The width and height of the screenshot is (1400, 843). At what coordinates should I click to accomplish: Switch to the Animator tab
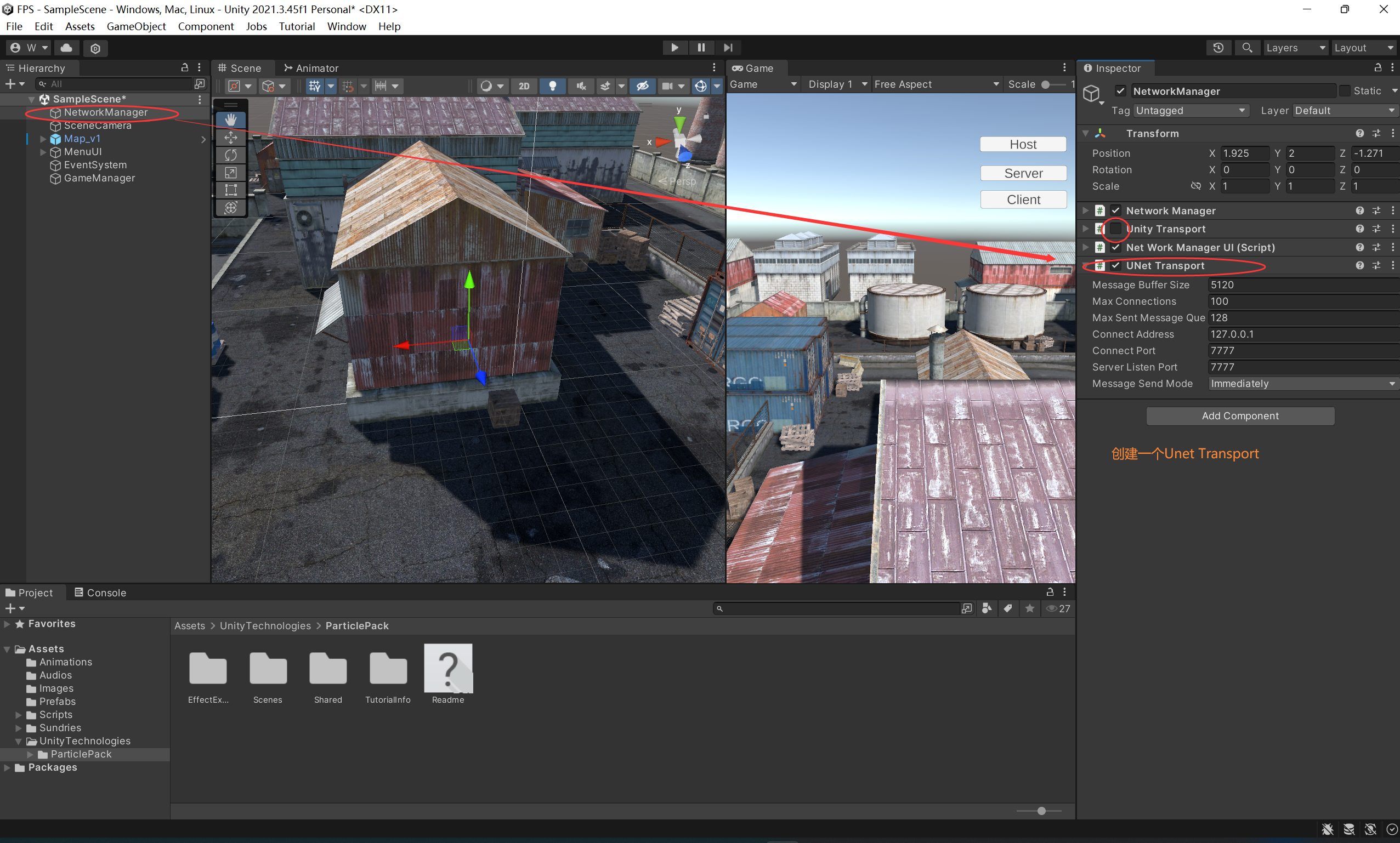point(311,68)
